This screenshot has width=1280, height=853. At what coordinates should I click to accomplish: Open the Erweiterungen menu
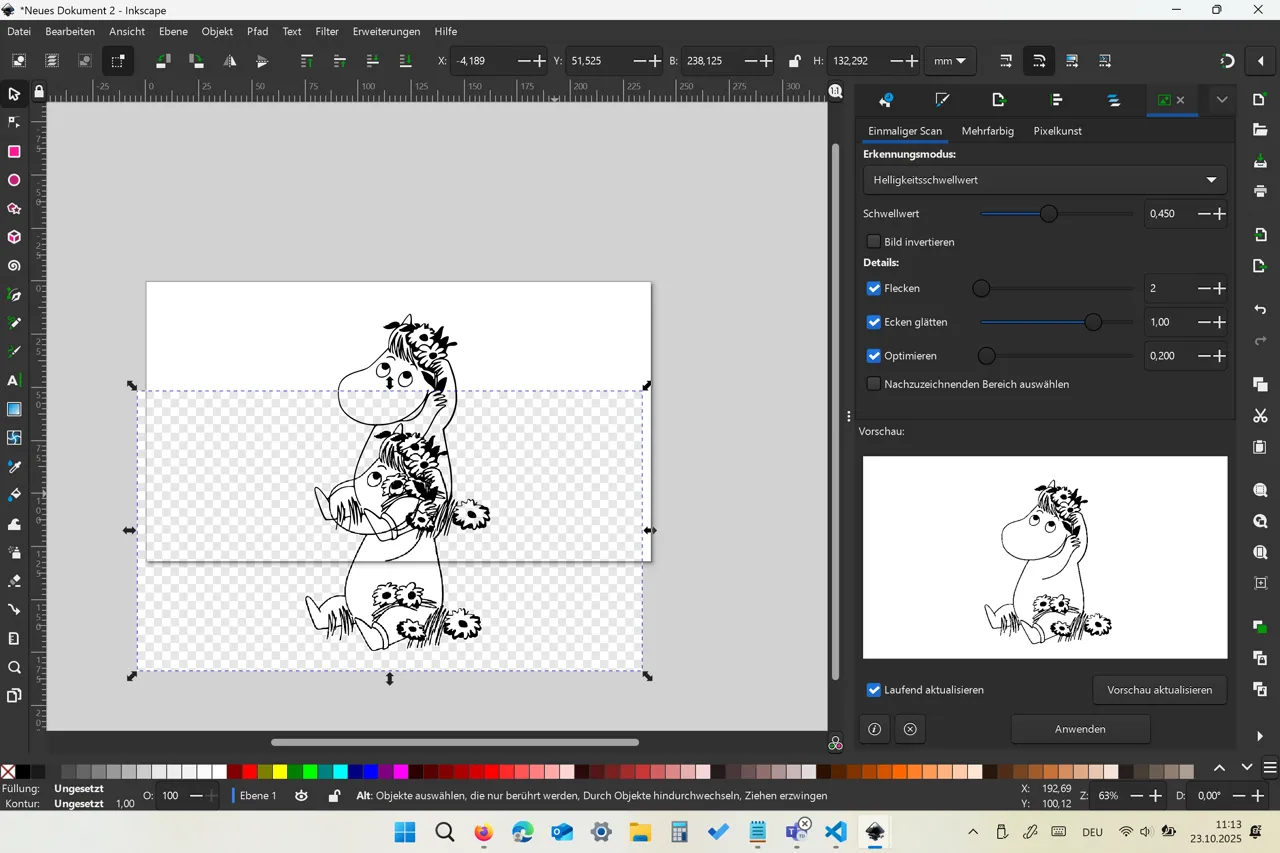(386, 31)
